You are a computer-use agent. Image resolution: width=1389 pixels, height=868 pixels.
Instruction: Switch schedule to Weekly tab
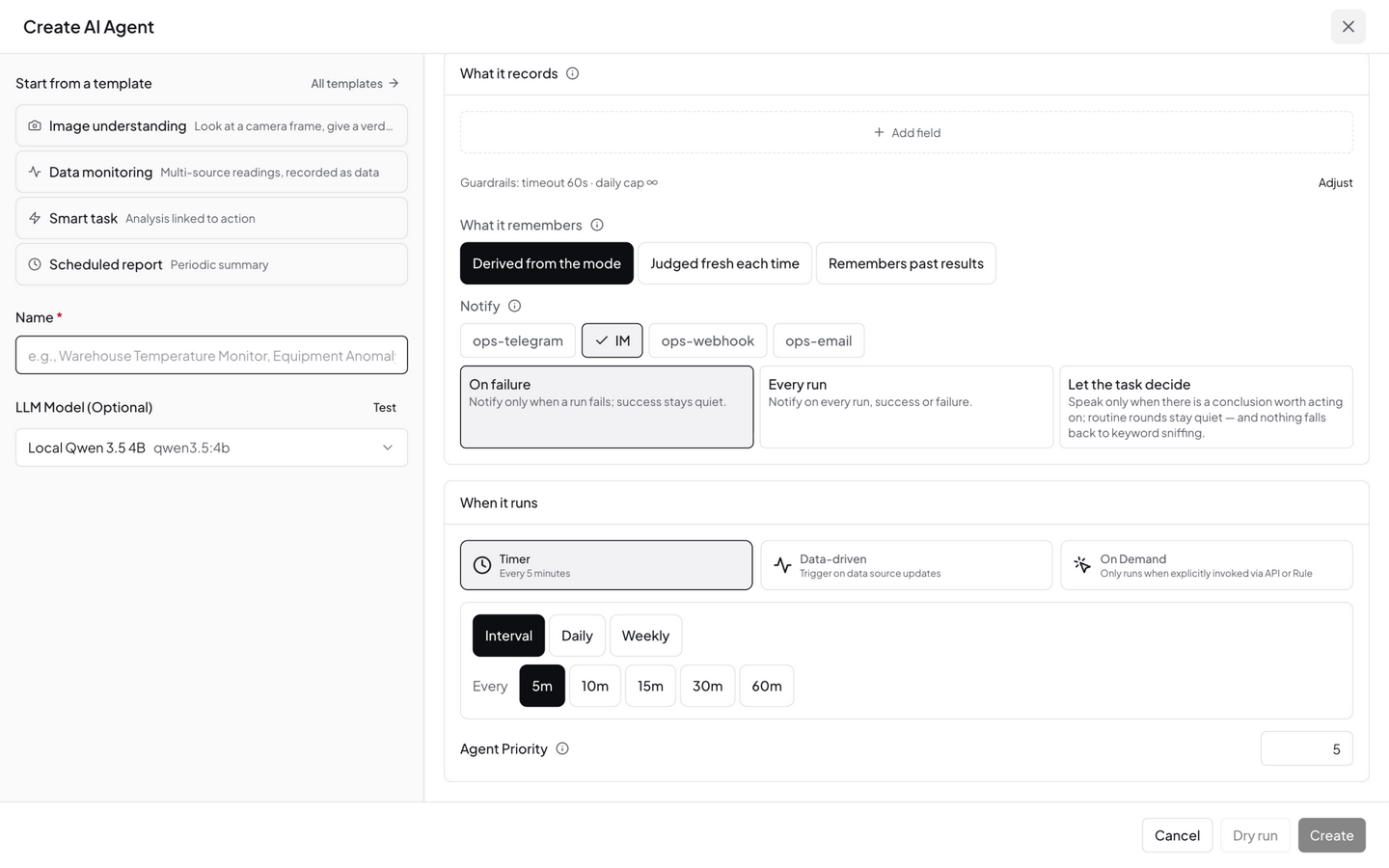tap(645, 636)
